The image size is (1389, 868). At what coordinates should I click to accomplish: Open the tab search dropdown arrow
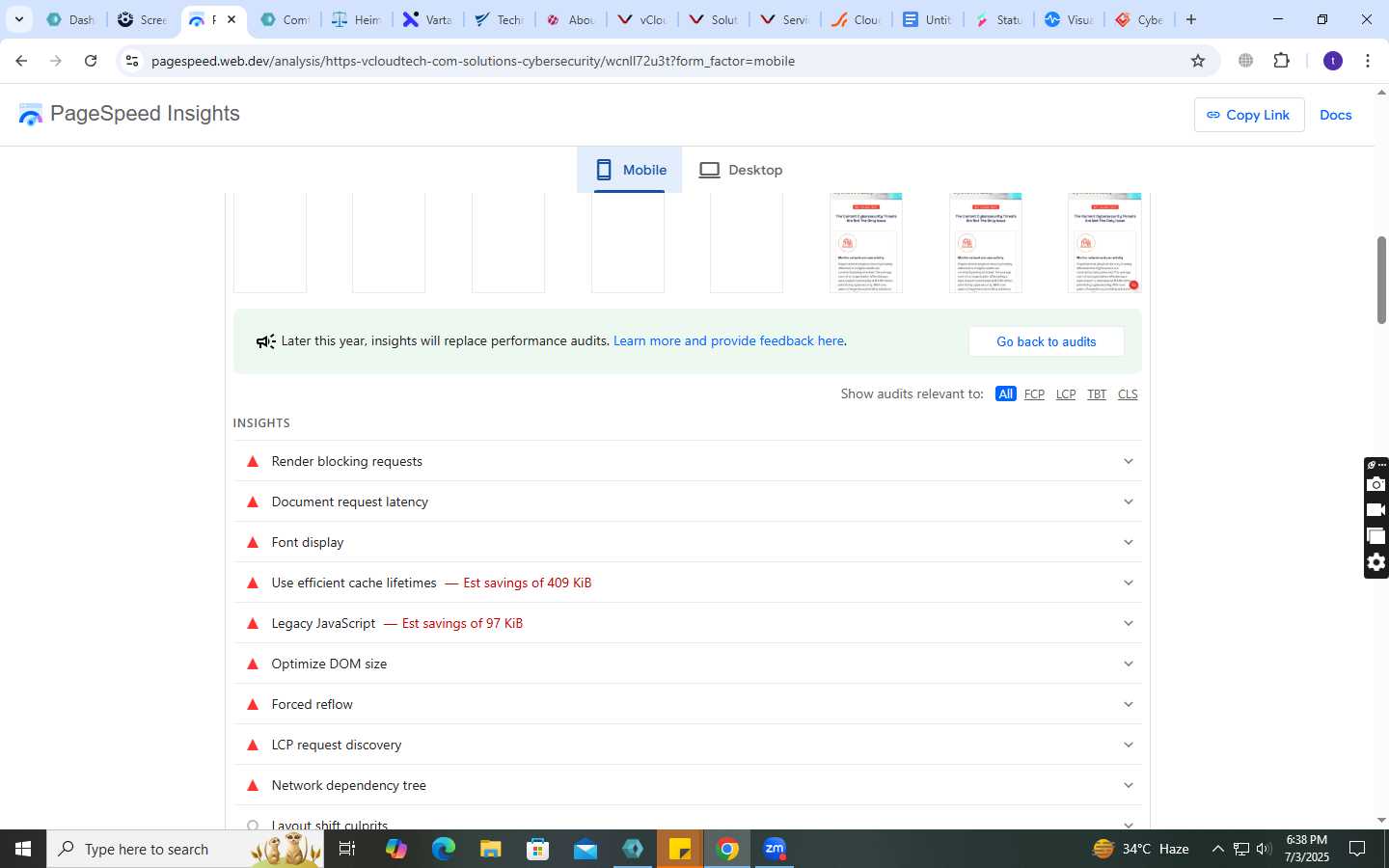click(x=18, y=19)
